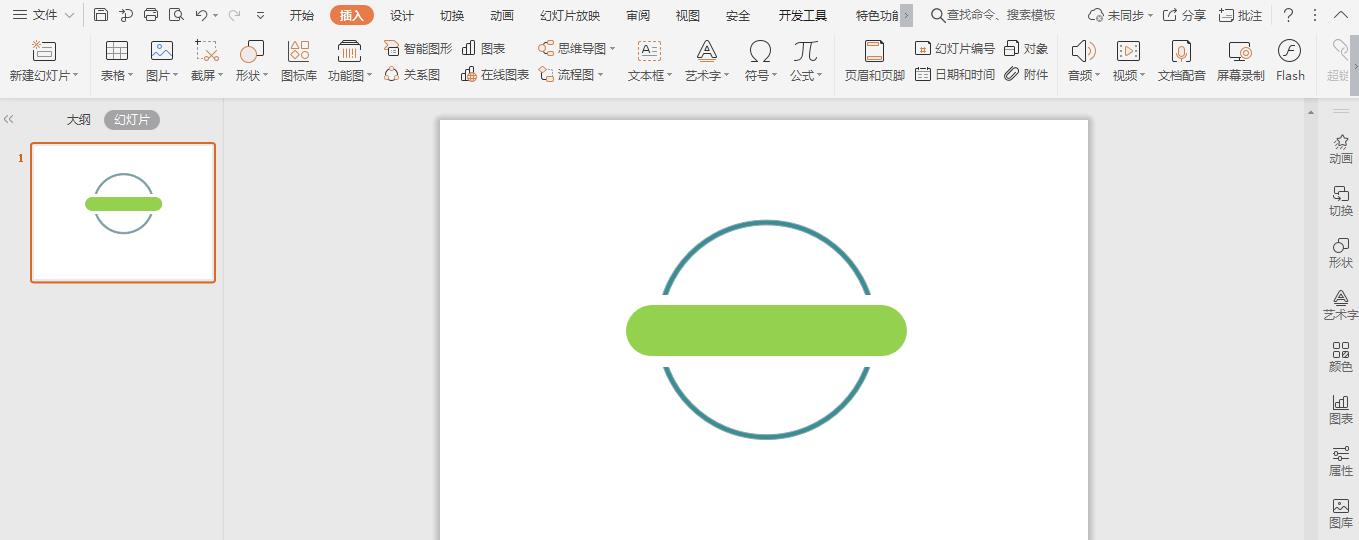The width and height of the screenshot is (1359, 540).
Task: Switch to the 切换 Transitions ribbon tab
Action: 452,15
